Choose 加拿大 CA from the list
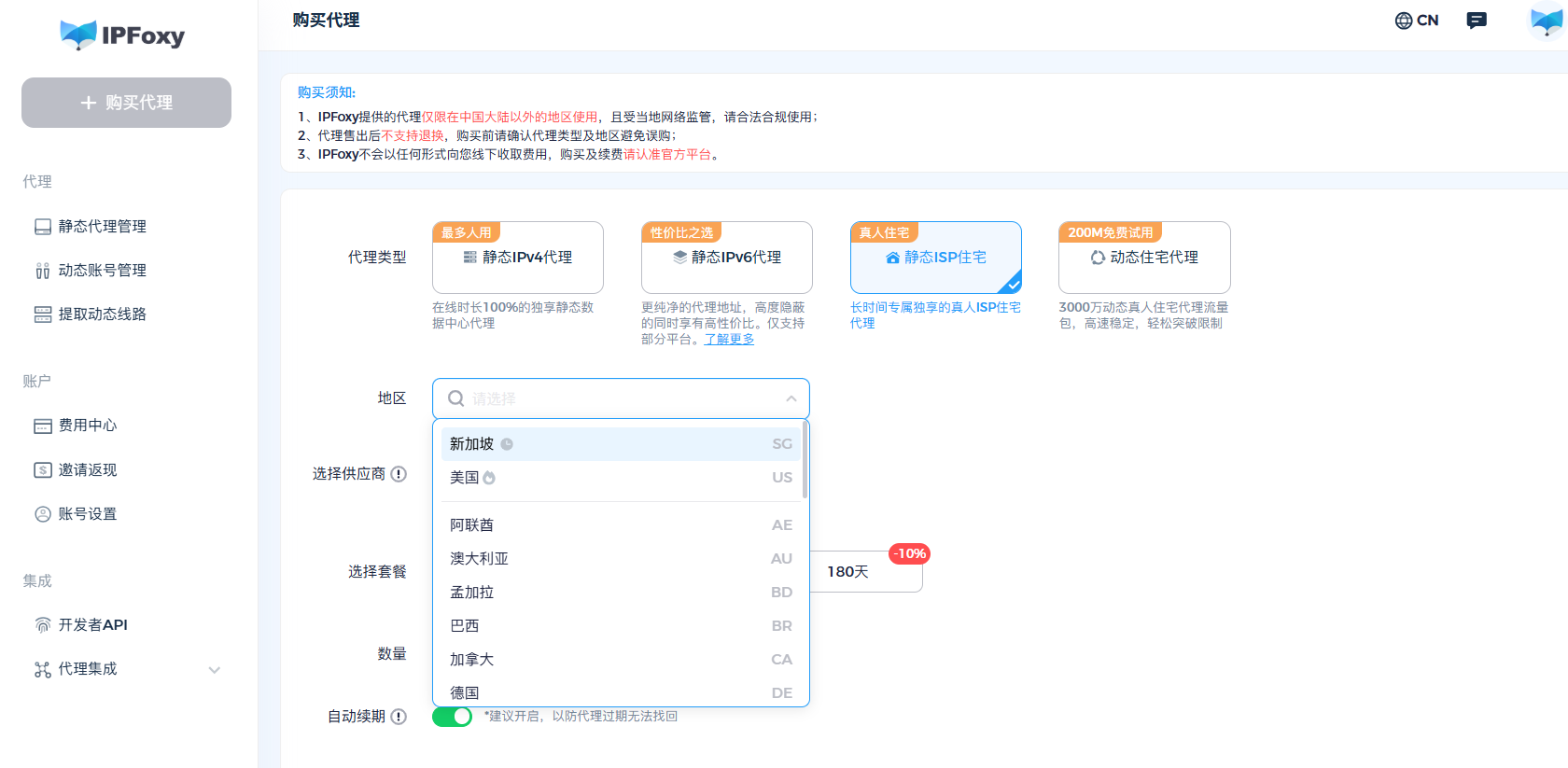The image size is (1568, 768). click(x=621, y=660)
